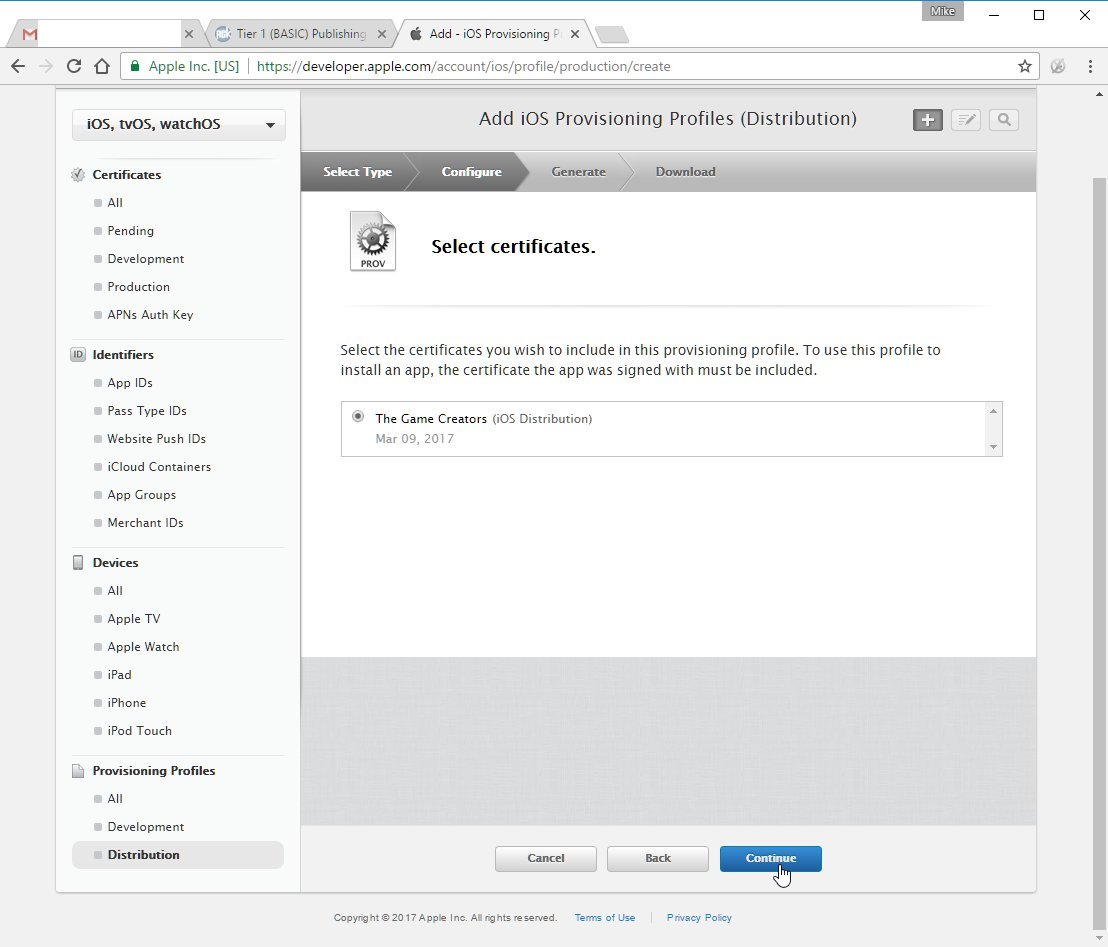Viewport: 1108px width, 947px height.
Task: Open All under Certificates
Action: (114, 203)
